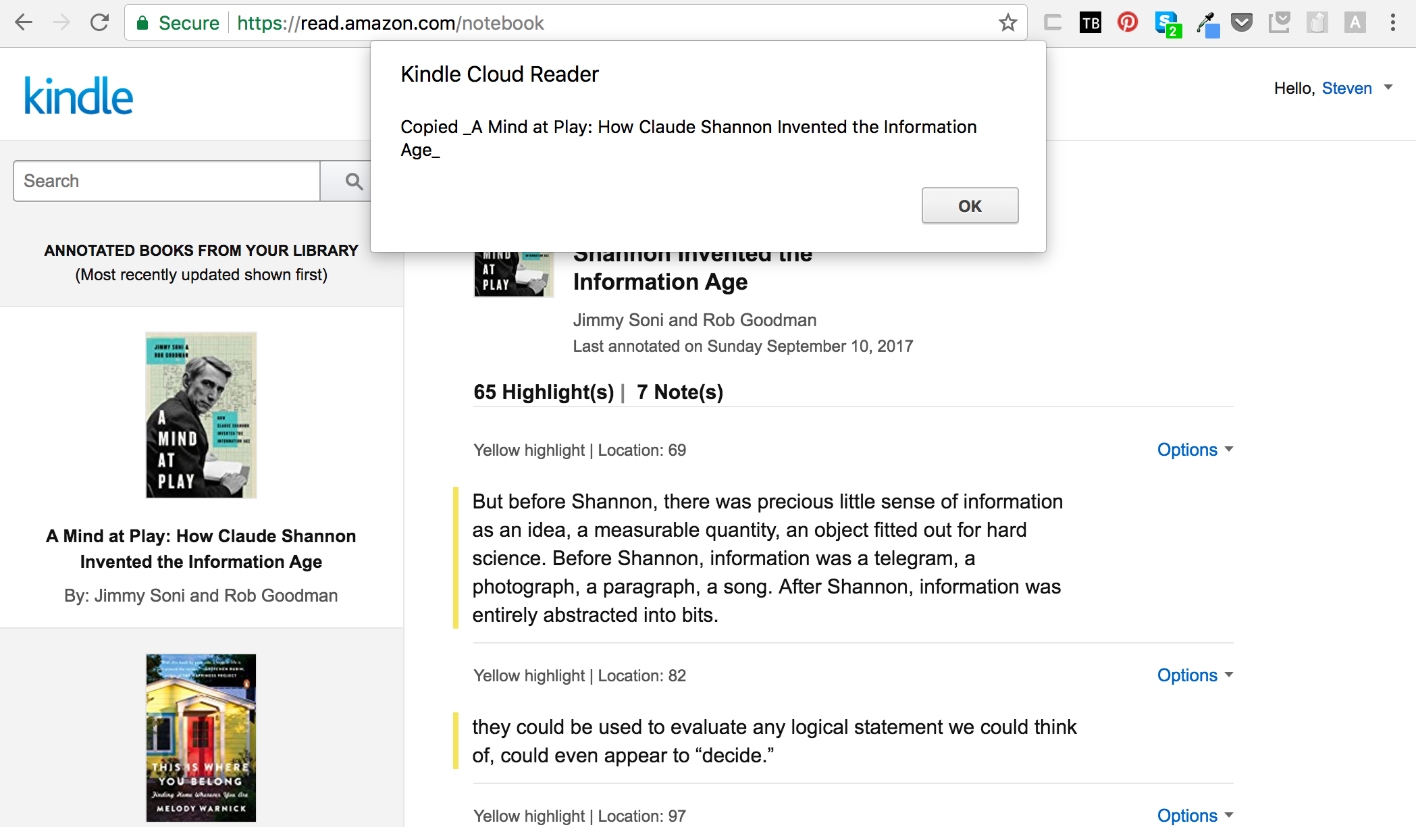
Task: Select A Mind at Play cover thumbnail
Action: pyautogui.click(x=201, y=415)
